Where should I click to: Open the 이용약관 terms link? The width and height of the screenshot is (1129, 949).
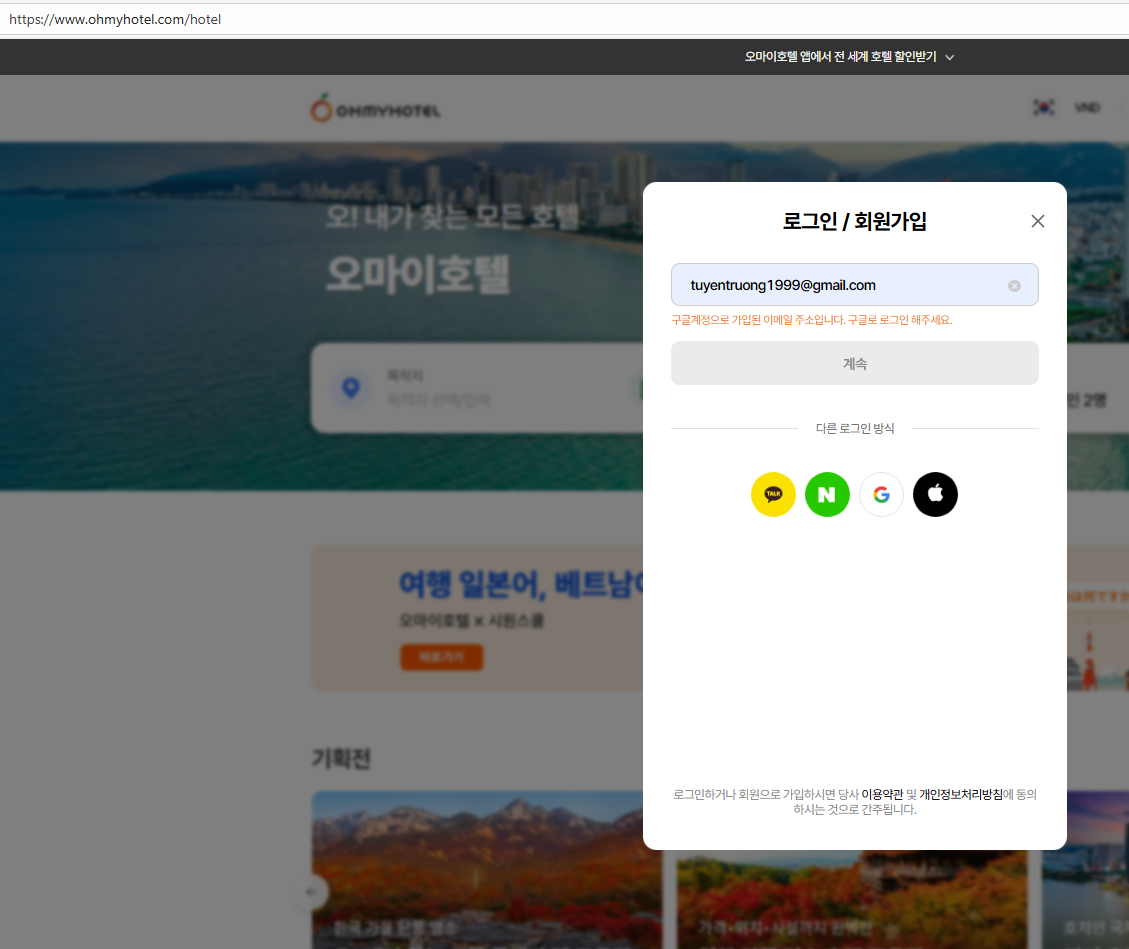click(882, 794)
